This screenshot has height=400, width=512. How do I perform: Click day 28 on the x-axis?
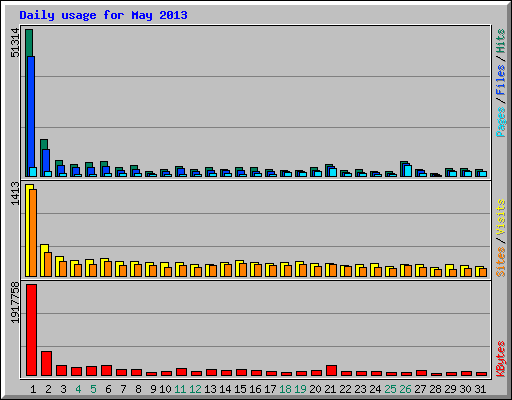click(x=435, y=389)
